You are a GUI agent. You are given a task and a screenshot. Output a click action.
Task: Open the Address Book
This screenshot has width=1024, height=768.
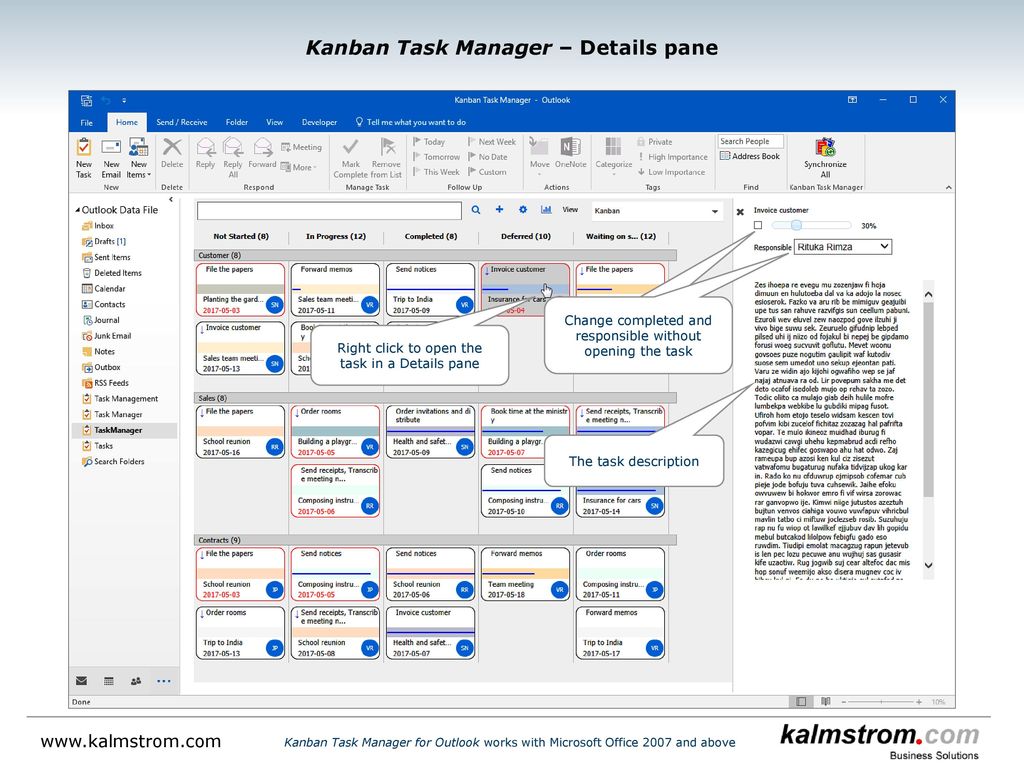[x=750, y=156]
